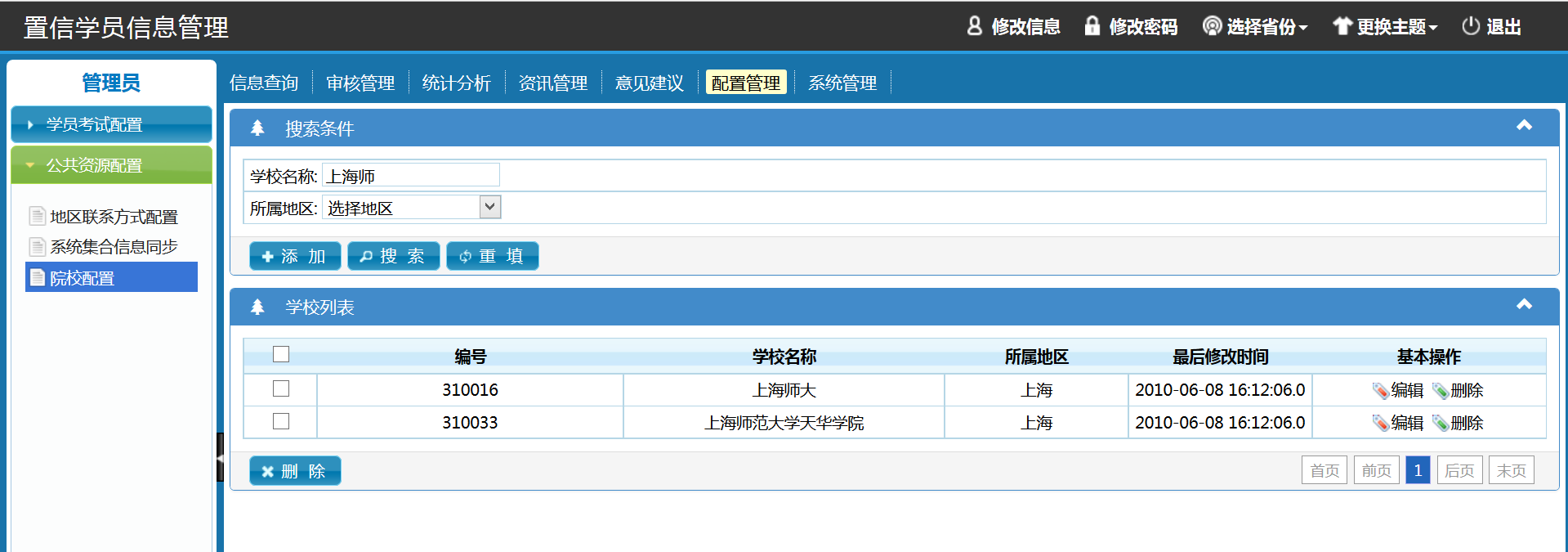Screen dimensions: 1568x552
Task: Switch to the 意见建议 tab
Action: point(650,83)
